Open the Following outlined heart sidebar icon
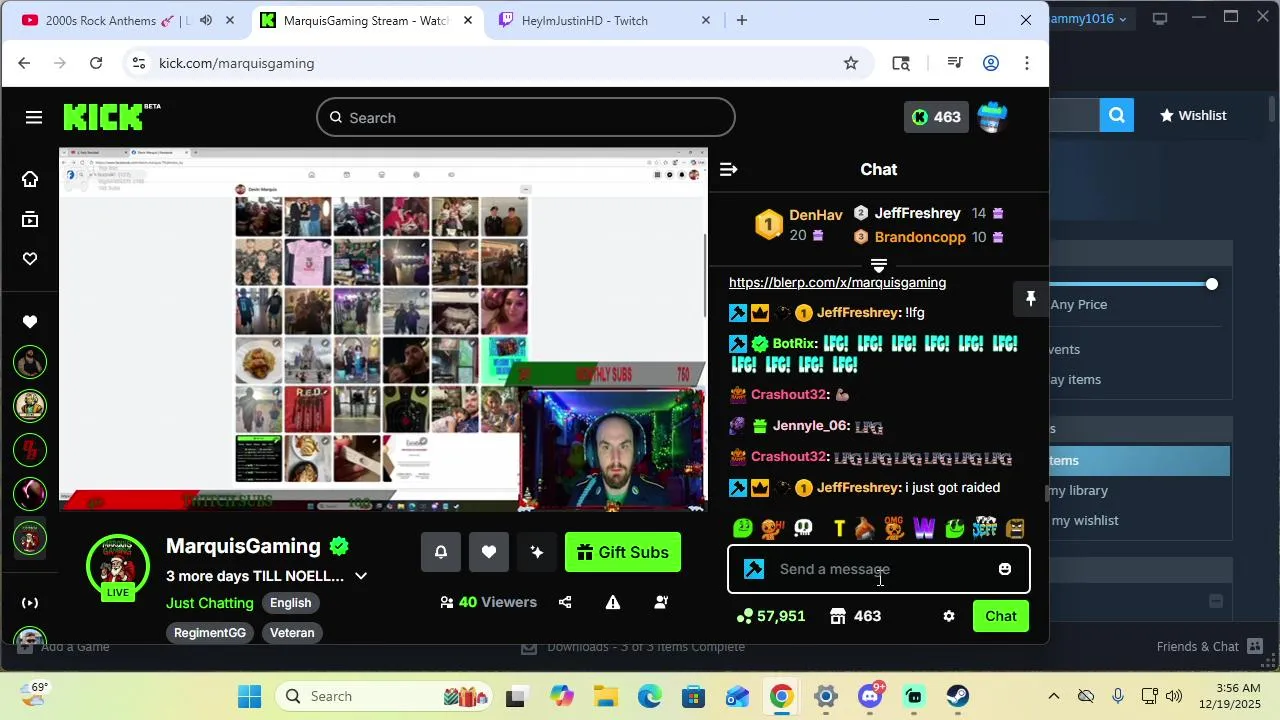 (30, 259)
